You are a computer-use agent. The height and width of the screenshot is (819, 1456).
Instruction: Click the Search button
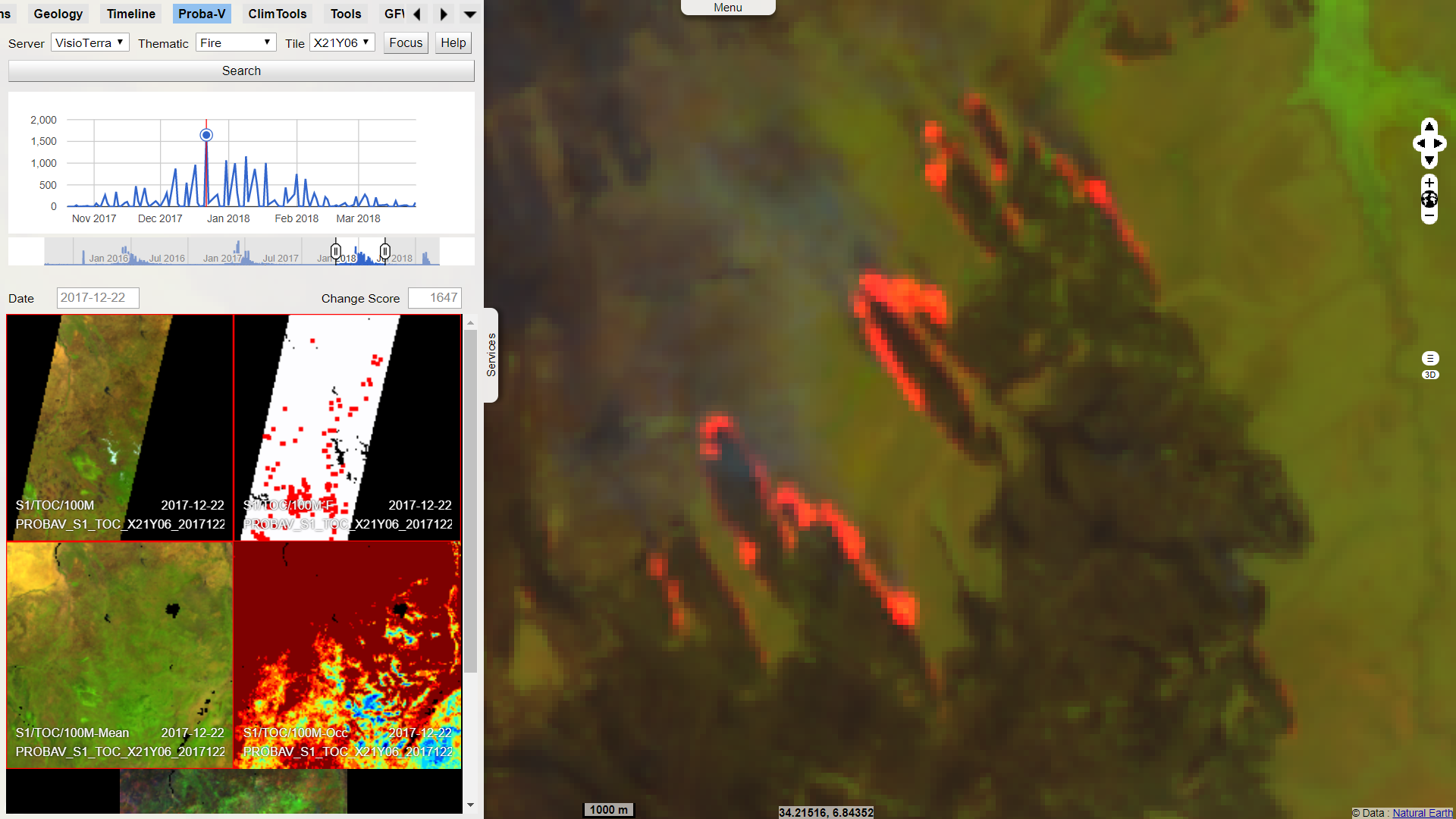[241, 71]
